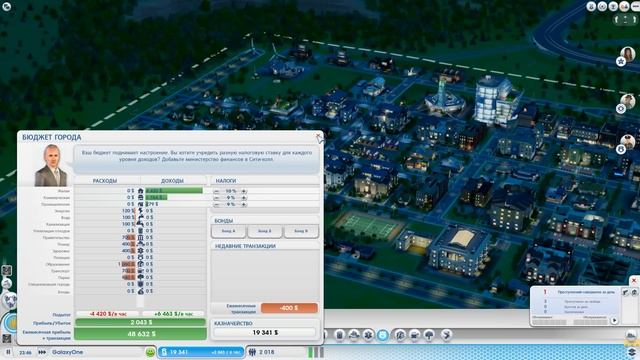The image size is (640, 360).
Task: Click the city name GalaxyOne
Action: pyautogui.click(x=67, y=352)
